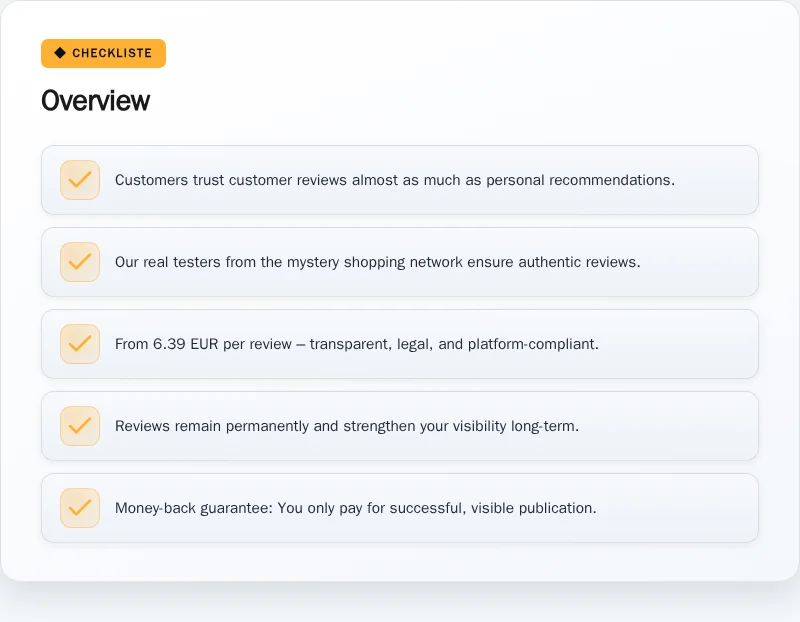
Task: Select the sentence about real testers ensuring authentic reviews
Action: click(x=378, y=262)
